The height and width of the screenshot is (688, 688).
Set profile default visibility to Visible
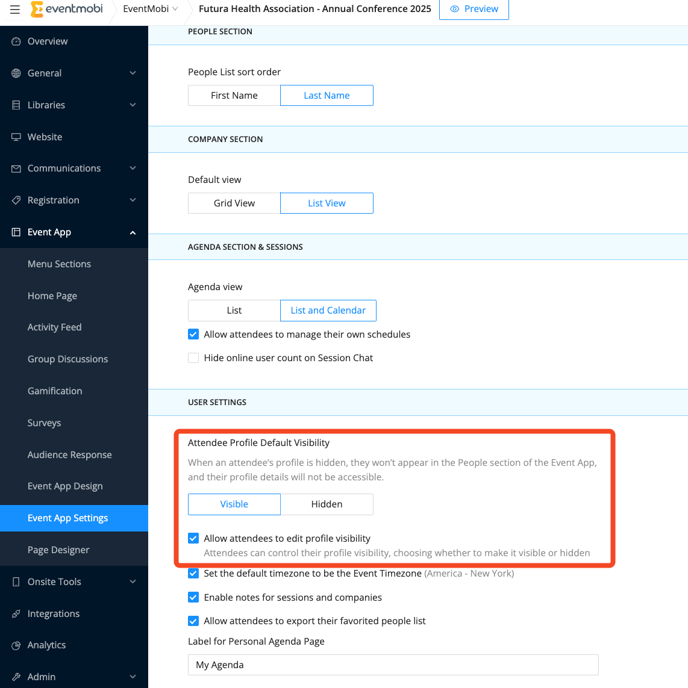click(234, 504)
